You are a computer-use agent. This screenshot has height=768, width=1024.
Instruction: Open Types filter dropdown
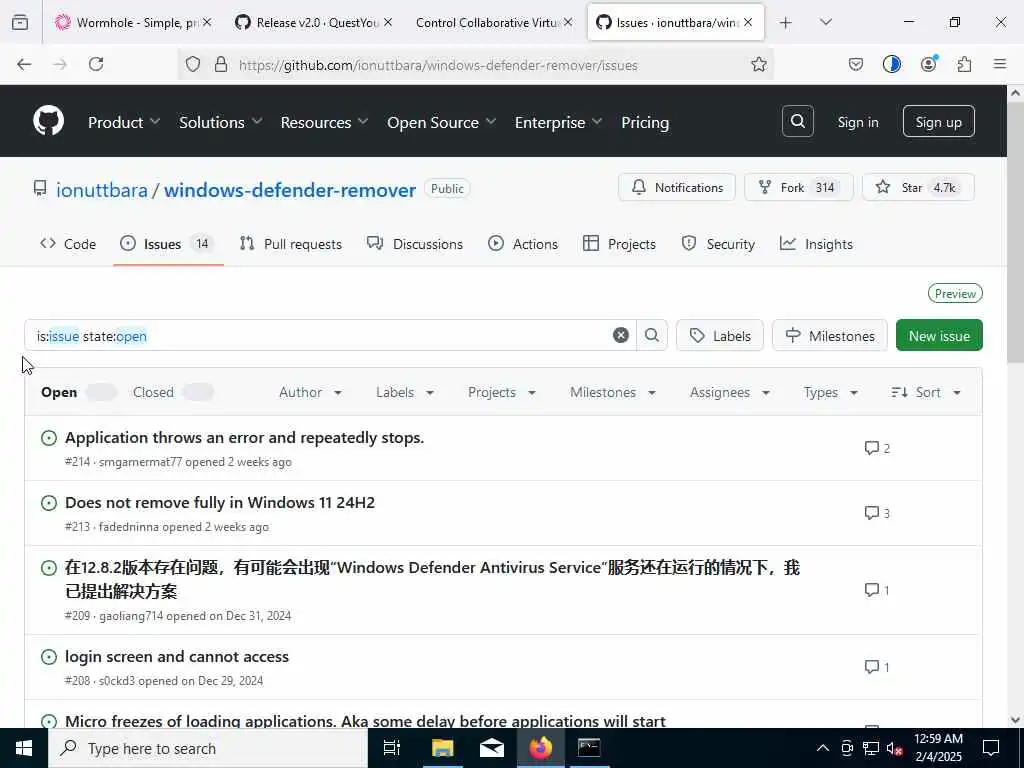(x=830, y=392)
